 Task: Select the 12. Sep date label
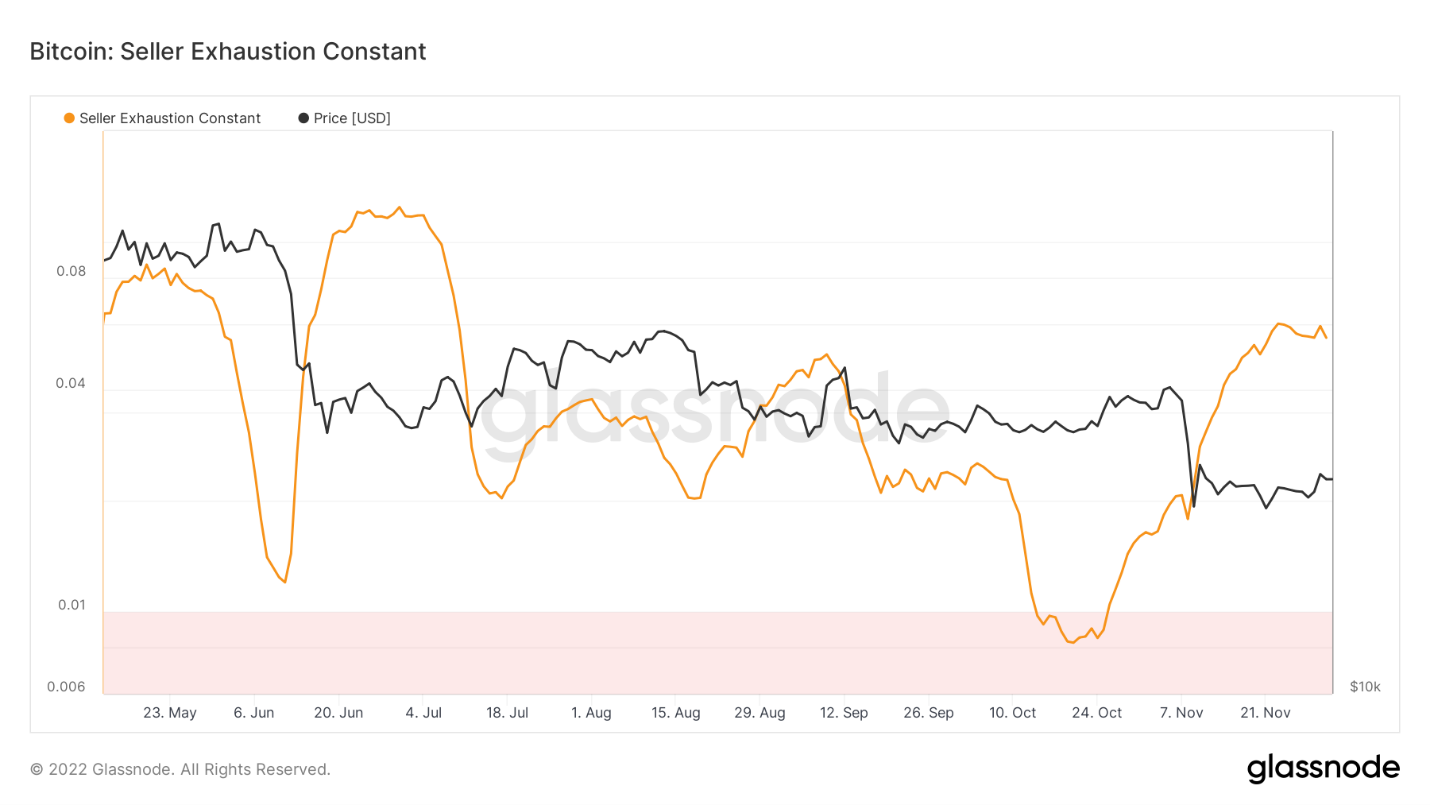click(843, 713)
